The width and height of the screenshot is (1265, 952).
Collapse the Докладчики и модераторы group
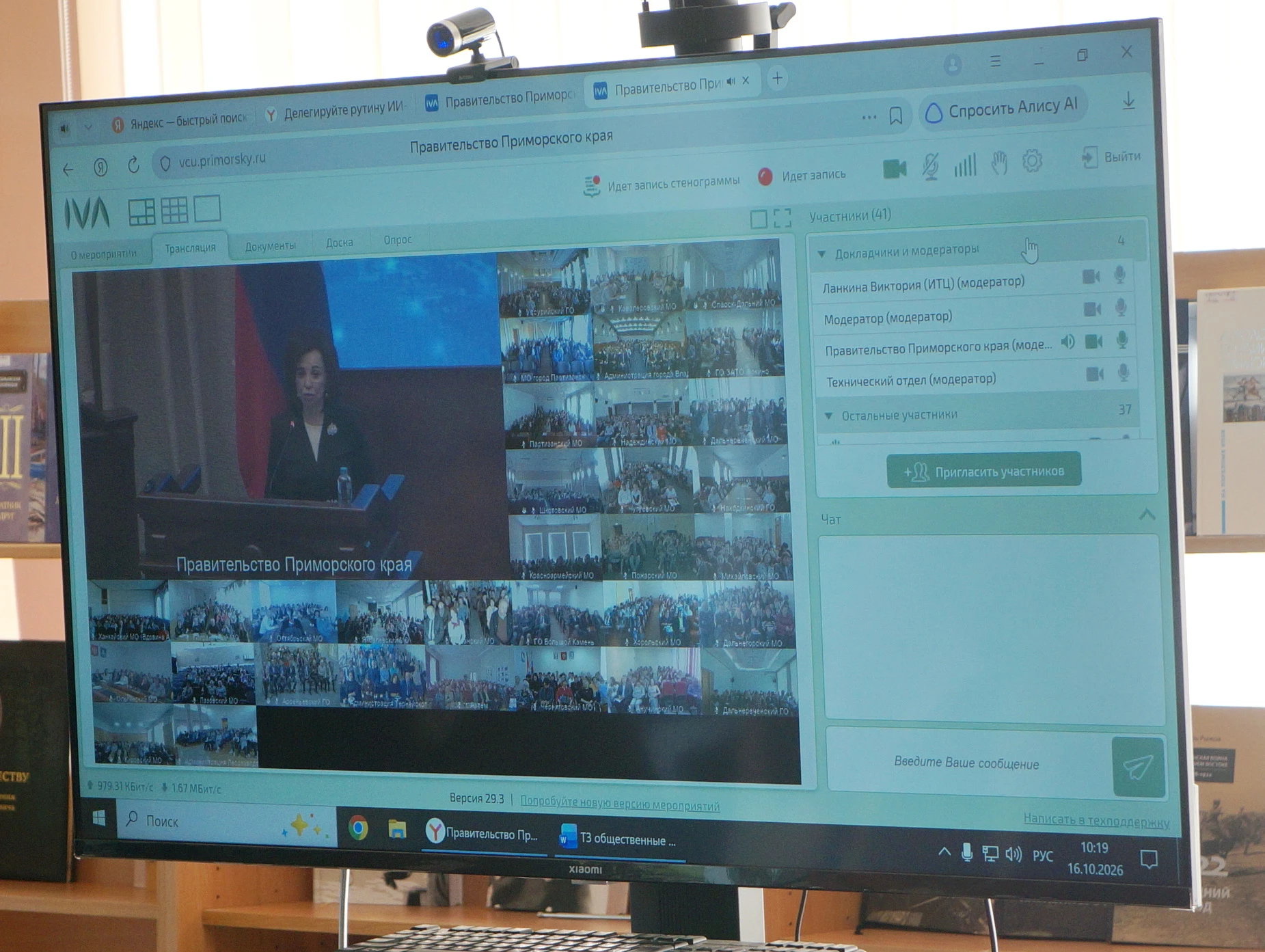click(821, 254)
